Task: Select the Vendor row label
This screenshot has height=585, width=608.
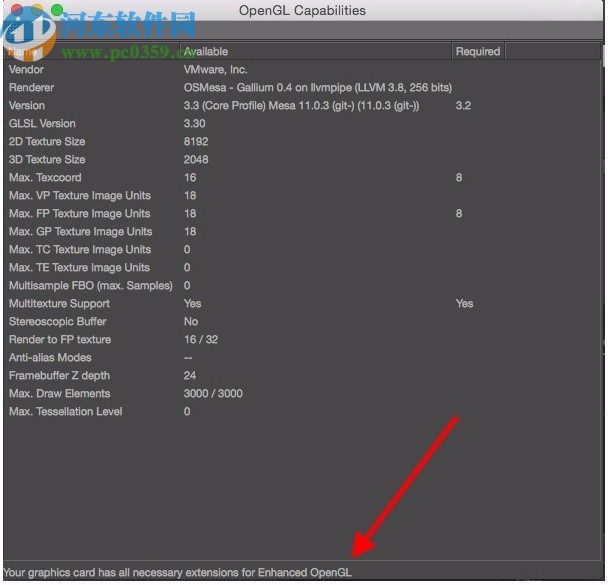Action: [x=26, y=70]
